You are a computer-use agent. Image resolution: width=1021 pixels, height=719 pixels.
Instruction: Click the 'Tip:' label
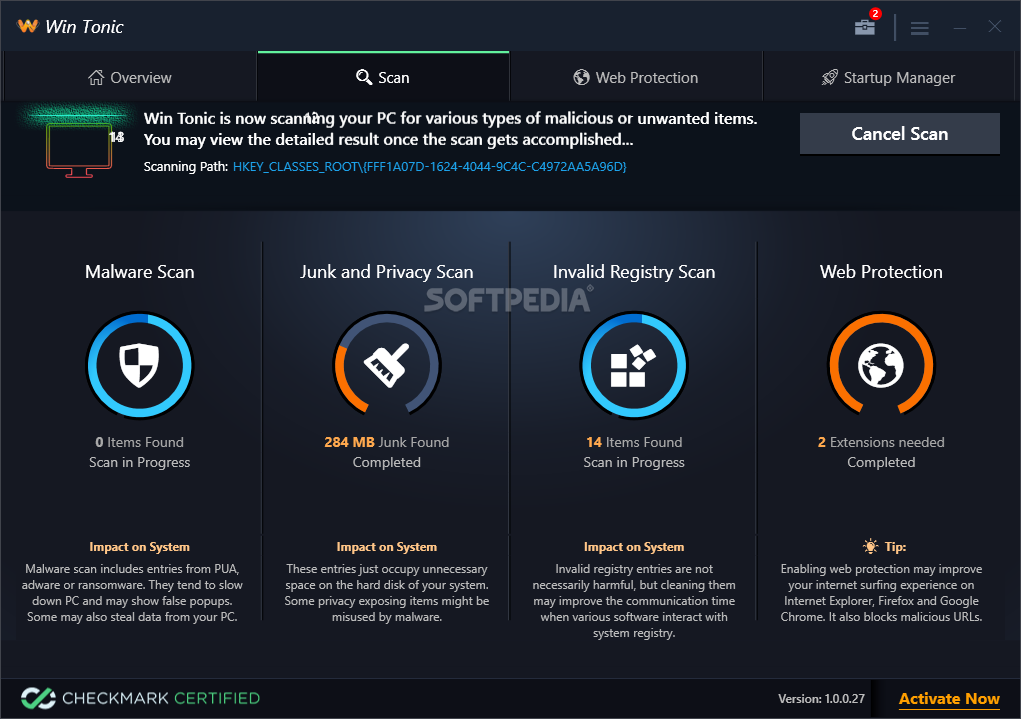coord(895,547)
